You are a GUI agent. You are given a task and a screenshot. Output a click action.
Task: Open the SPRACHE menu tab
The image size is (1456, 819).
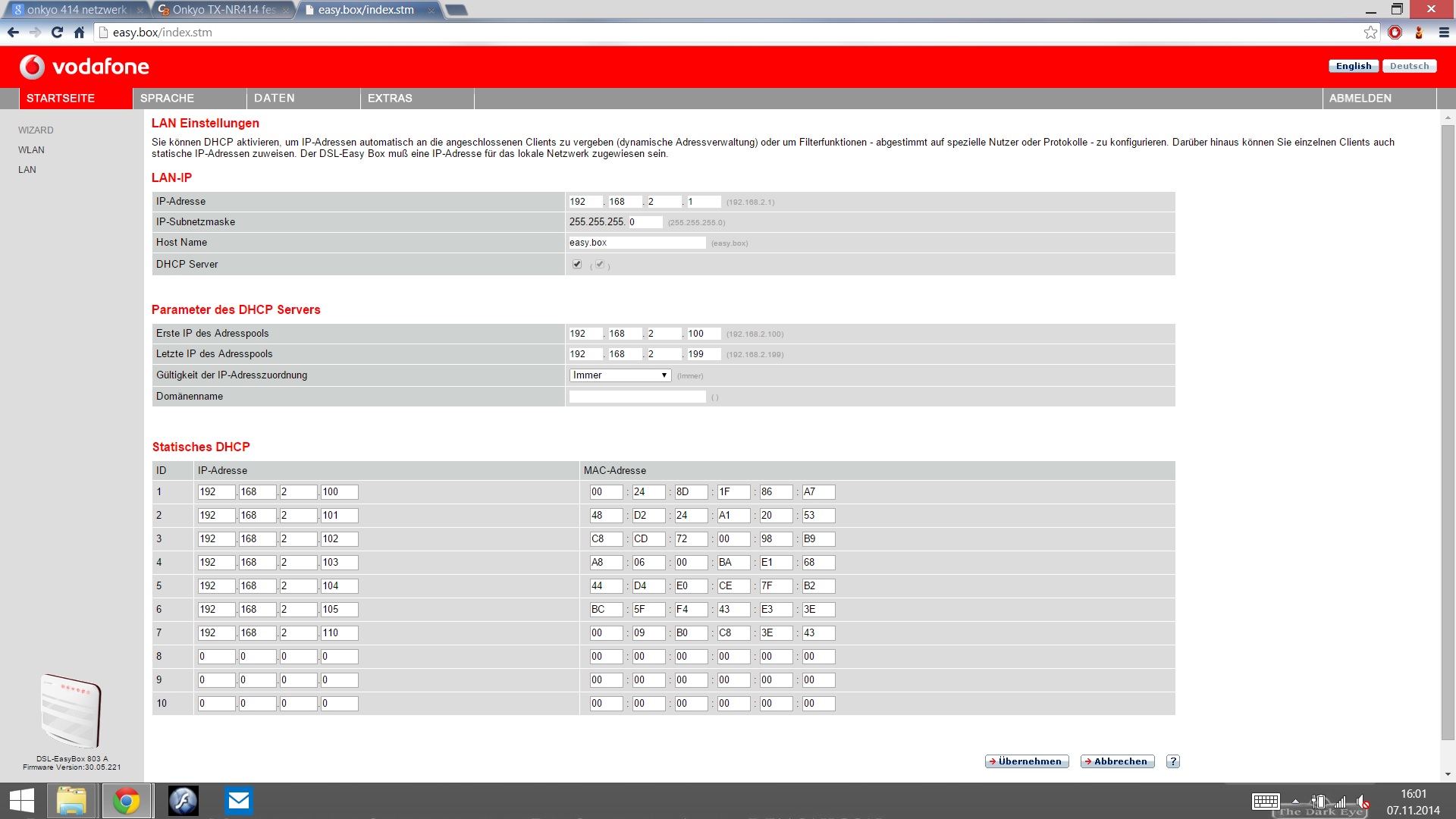point(167,98)
